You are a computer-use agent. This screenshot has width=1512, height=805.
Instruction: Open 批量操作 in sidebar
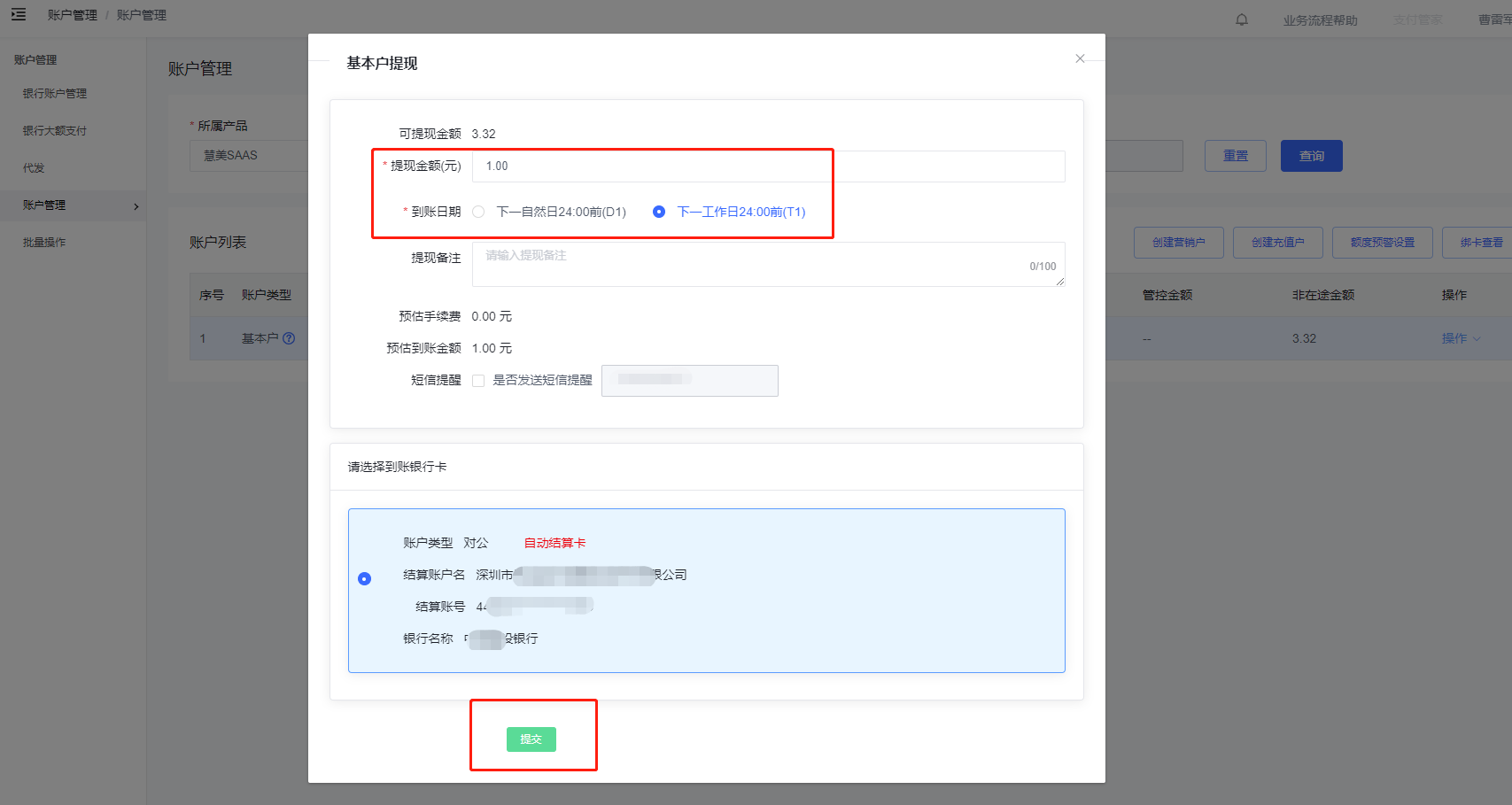coord(44,242)
